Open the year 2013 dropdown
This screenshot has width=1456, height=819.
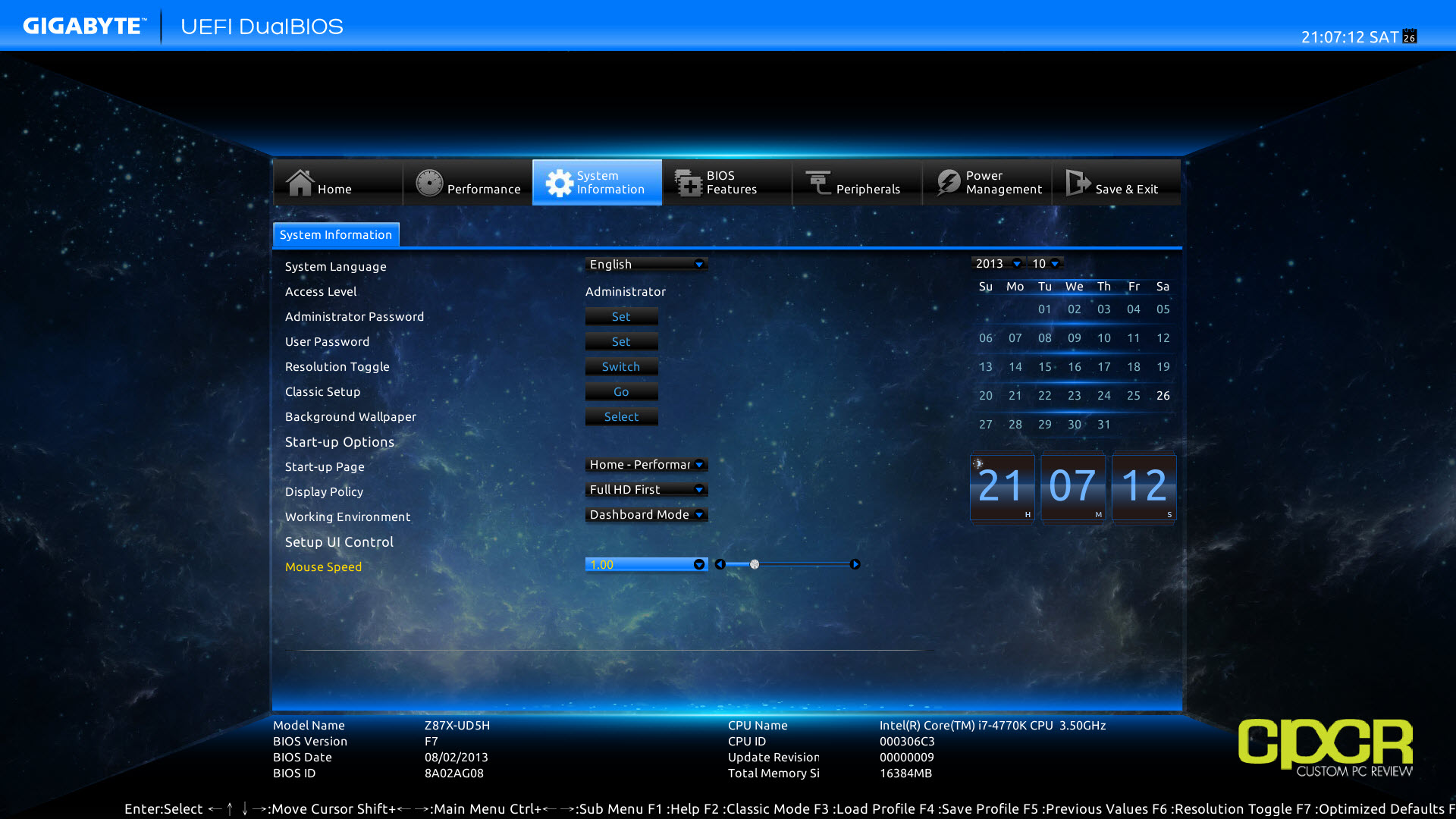pyautogui.click(x=997, y=263)
